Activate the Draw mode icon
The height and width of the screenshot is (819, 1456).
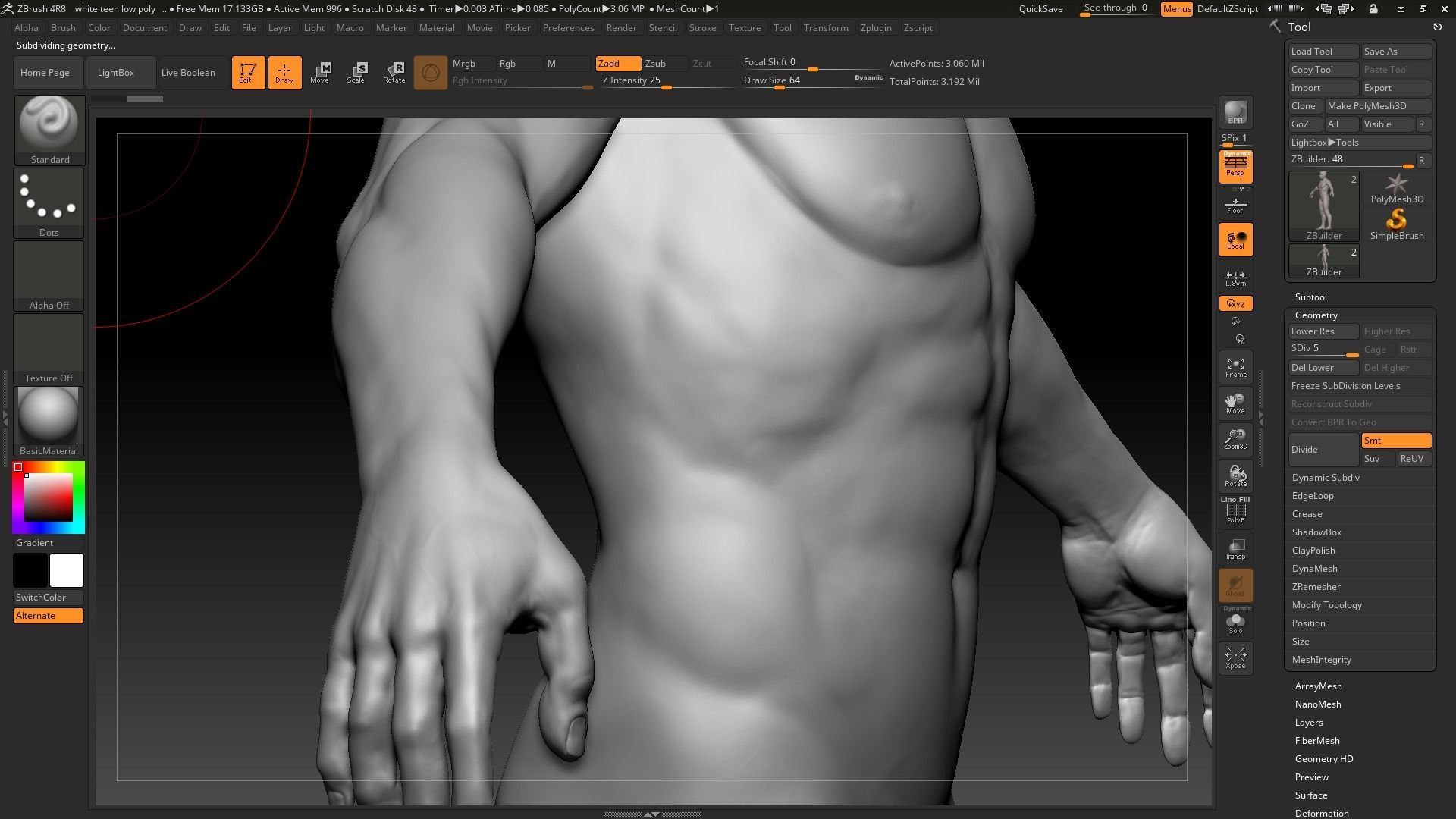tap(284, 73)
